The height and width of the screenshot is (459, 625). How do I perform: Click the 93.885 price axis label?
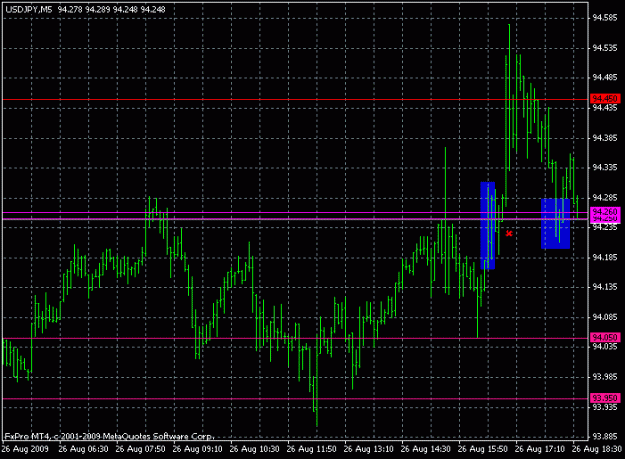pos(605,436)
